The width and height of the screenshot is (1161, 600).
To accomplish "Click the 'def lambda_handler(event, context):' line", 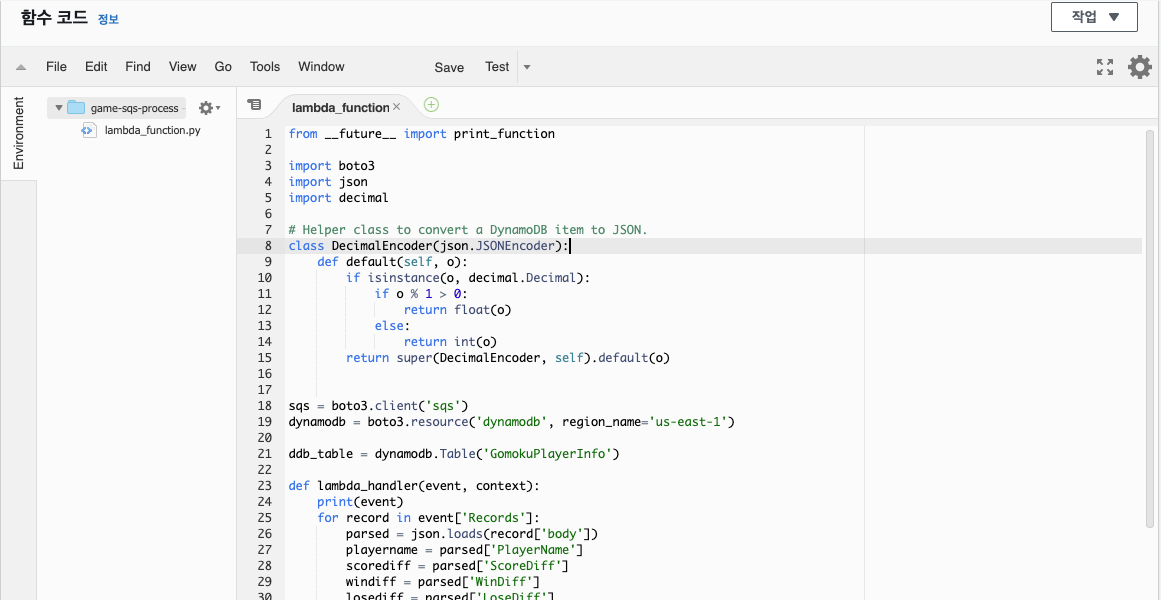I will point(414,487).
